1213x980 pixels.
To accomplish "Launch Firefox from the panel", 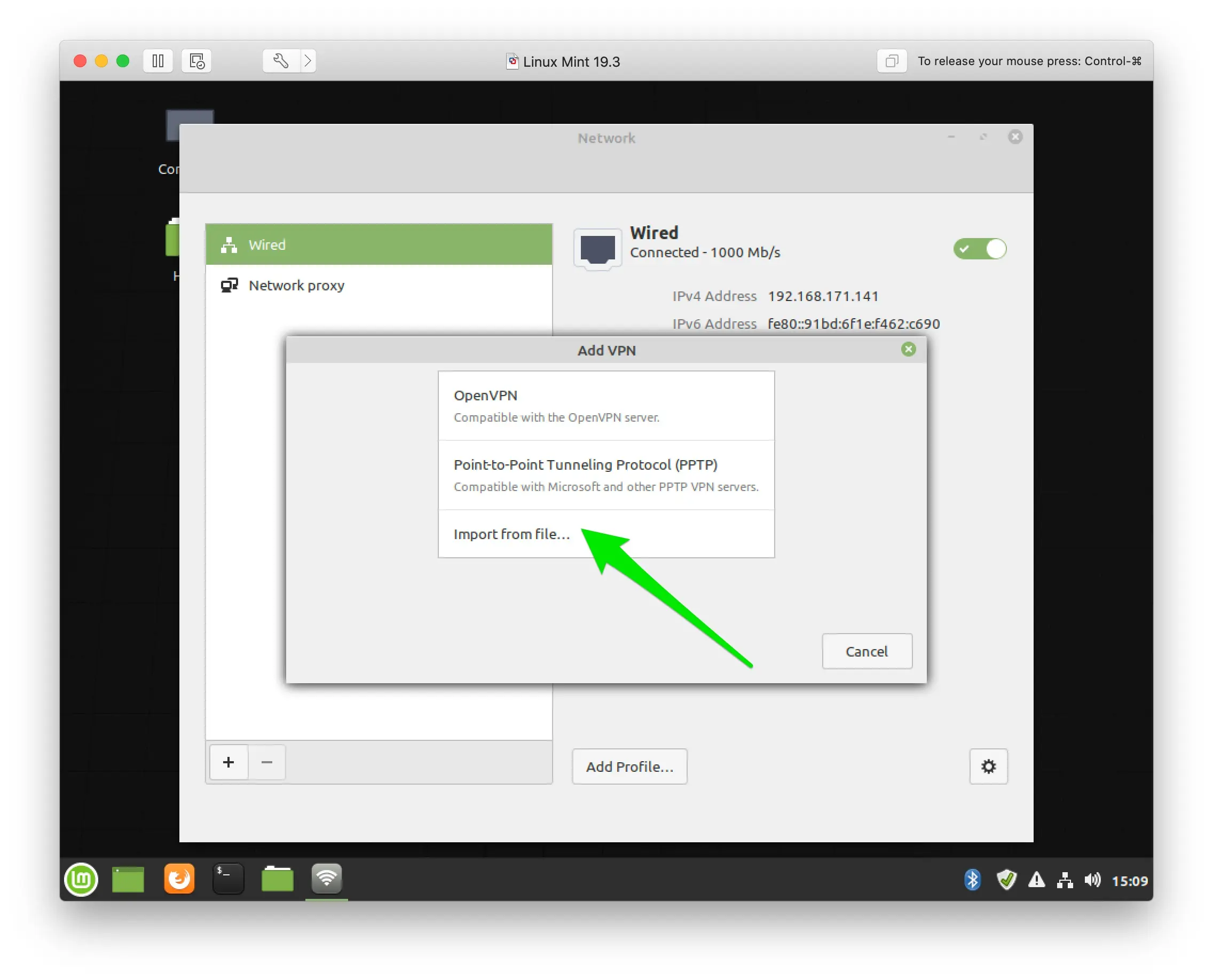I will tap(179, 879).
